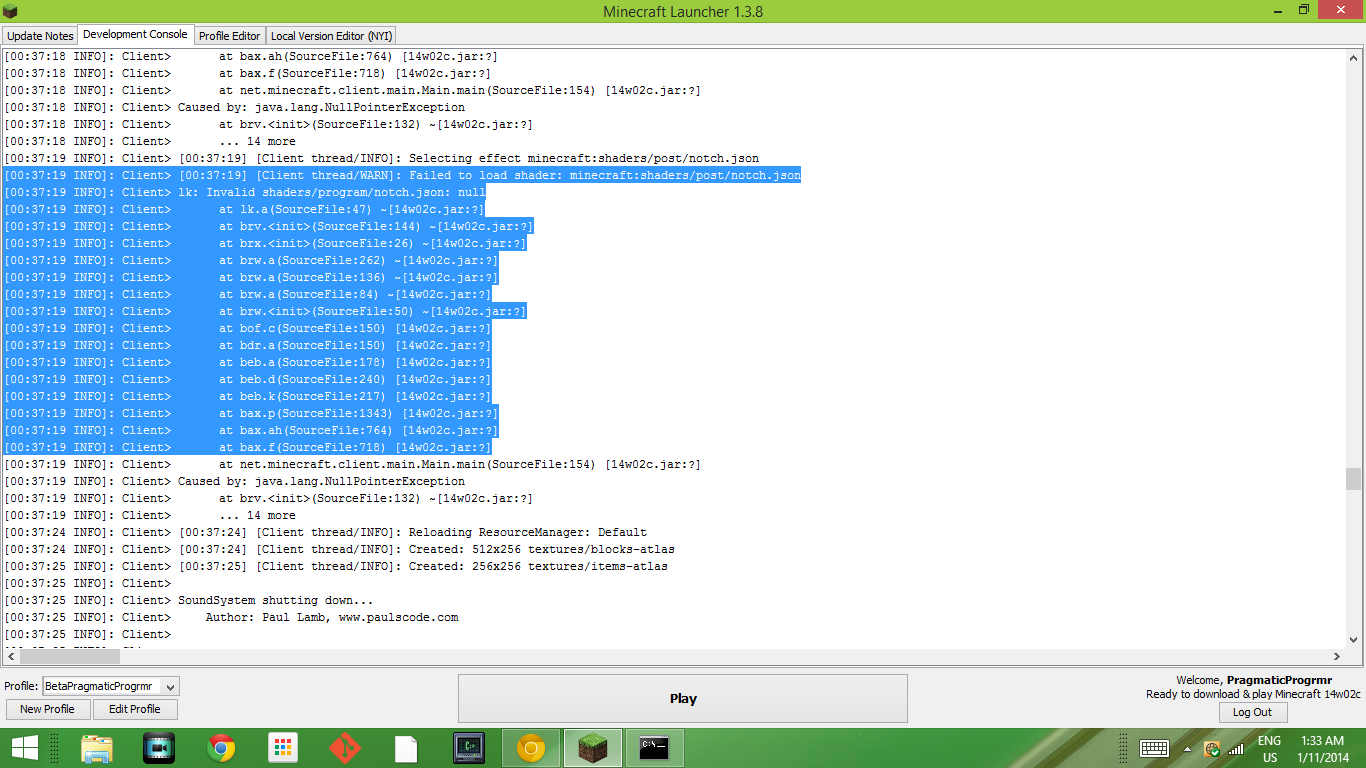Click the Windows Start button
This screenshot has width=1366, height=768.
pyautogui.click(x=24, y=748)
